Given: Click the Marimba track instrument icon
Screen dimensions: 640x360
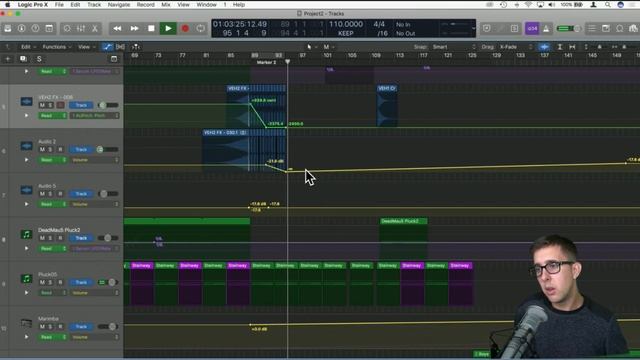Looking at the screenshot, I should coord(27,323).
